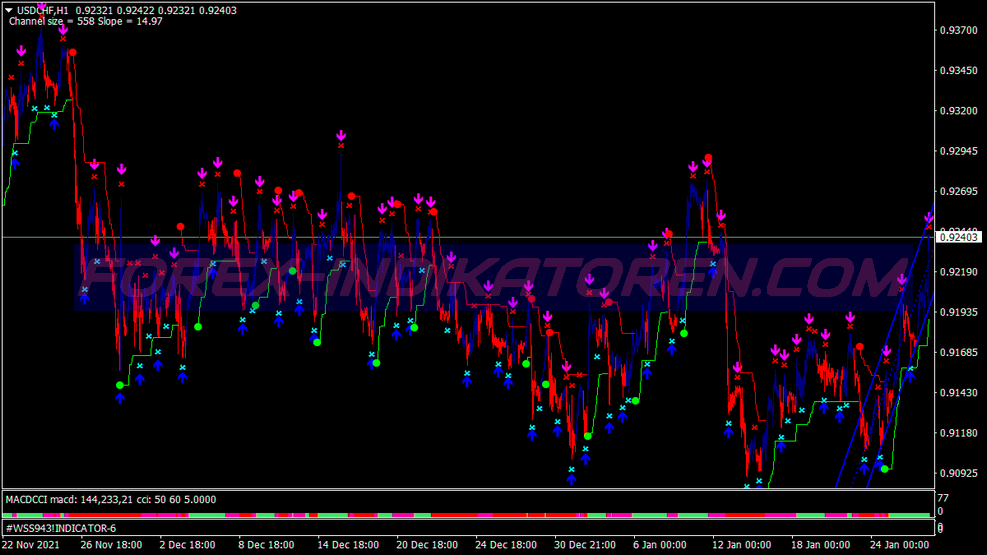Click the 0.91180 price level on the scale
Viewport: 987px width, 555px height.
[x=959, y=433]
